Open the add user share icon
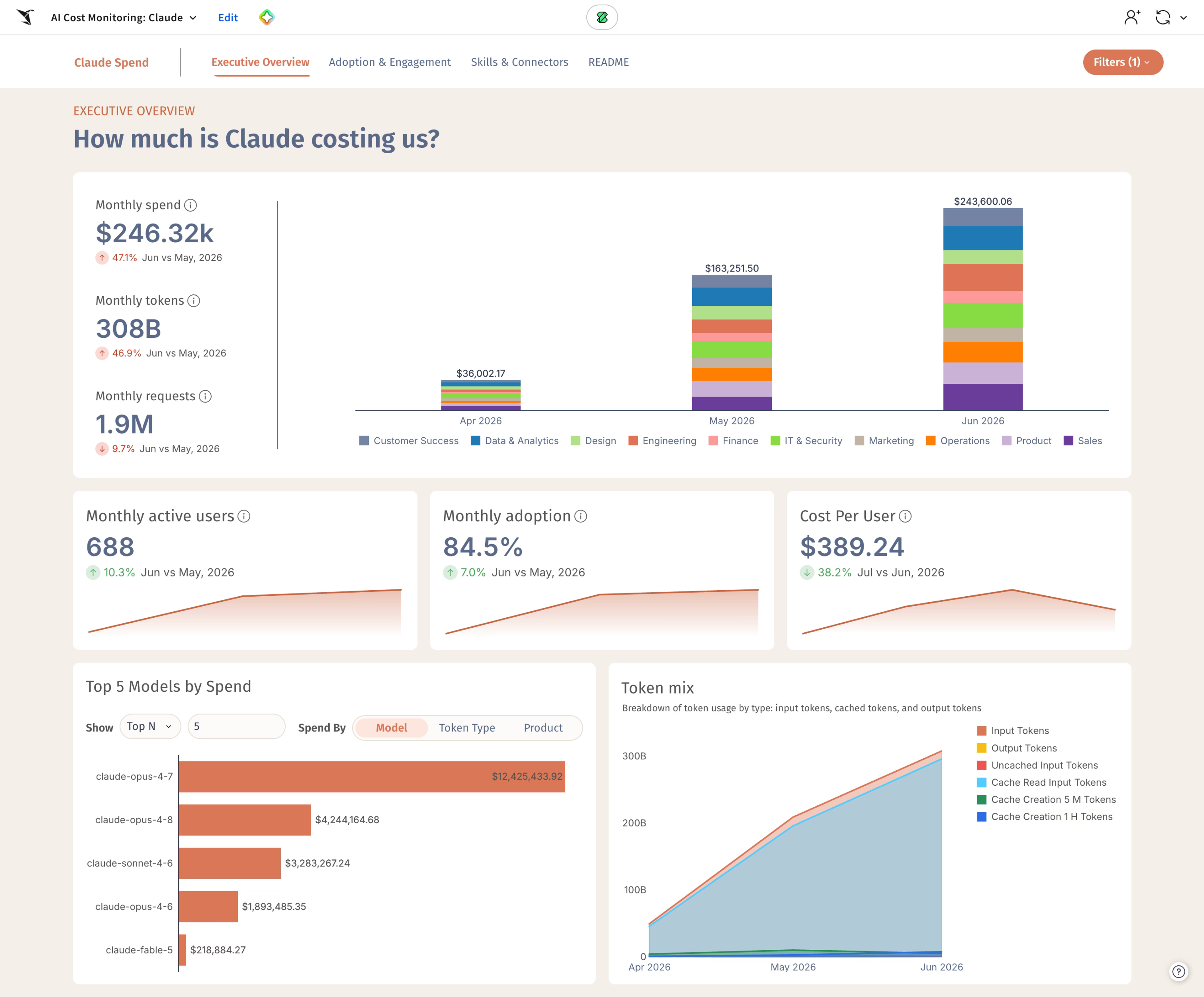 click(x=1132, y=17)
